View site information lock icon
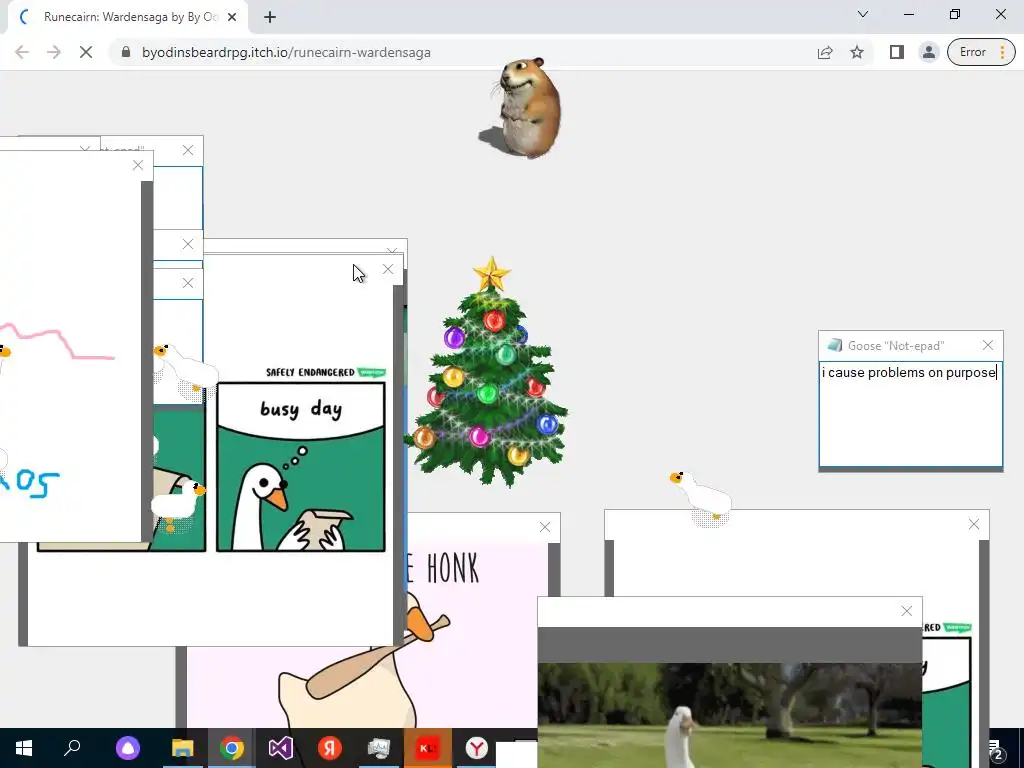This screenshot has width=1024, height=768. click(126, 52)
